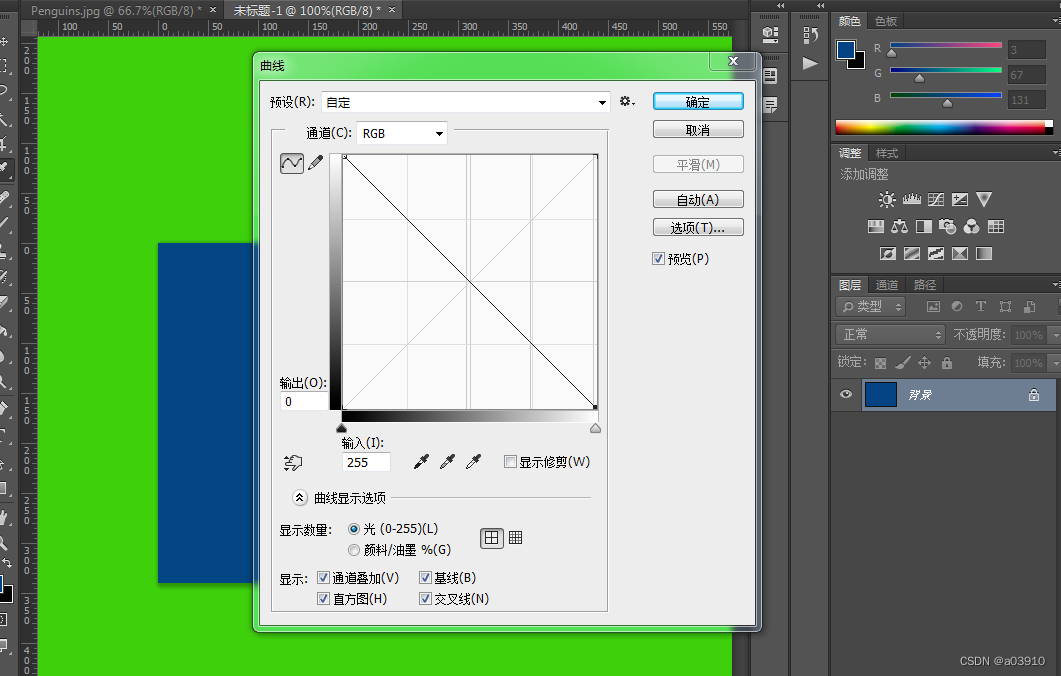The image size is (1061, 676).
Task: Open the 通道 RGB channel dropdown
Action: (402, 133)
